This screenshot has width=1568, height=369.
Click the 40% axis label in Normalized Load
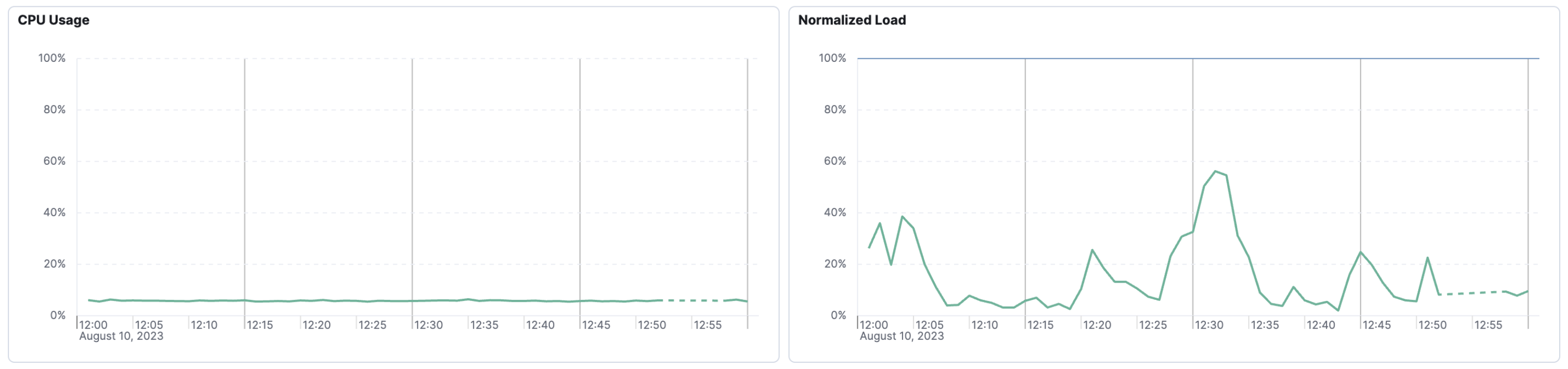(x=834, y=213)
